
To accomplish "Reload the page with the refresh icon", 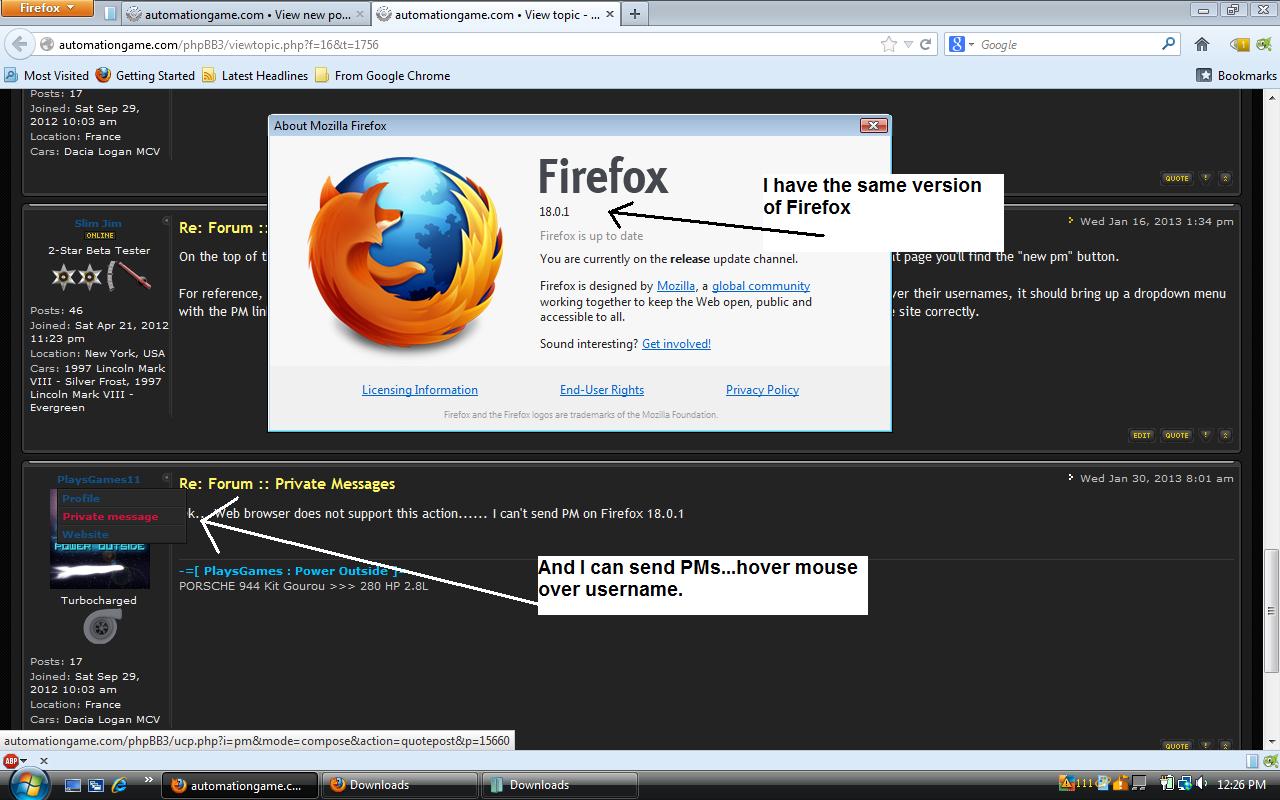I will [926, 44].
